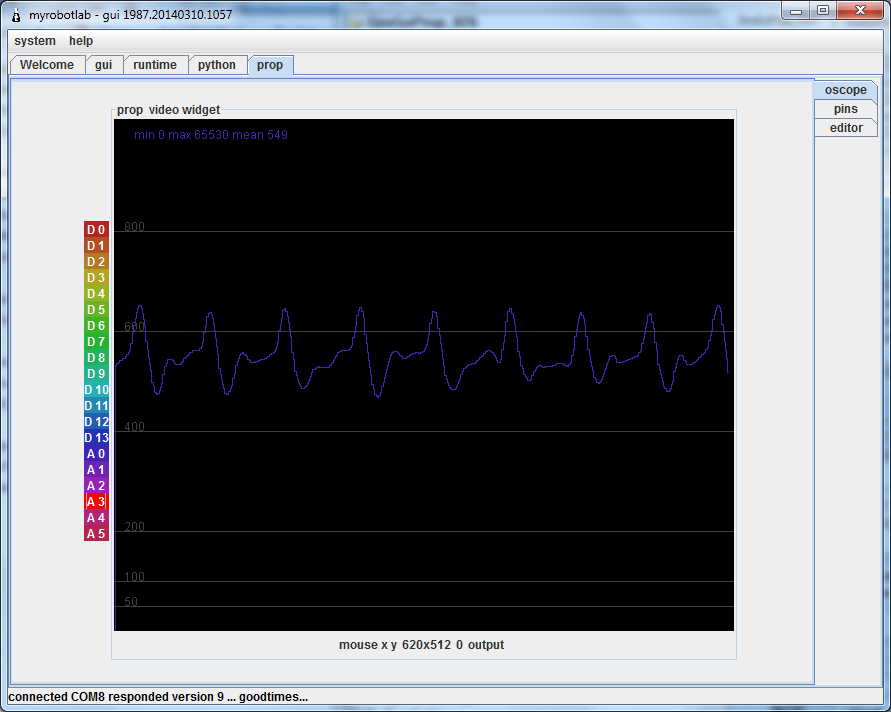Toggle trace for pin D 6
Viewport: 891px width, 712px height.
click(x=96, y=326)
